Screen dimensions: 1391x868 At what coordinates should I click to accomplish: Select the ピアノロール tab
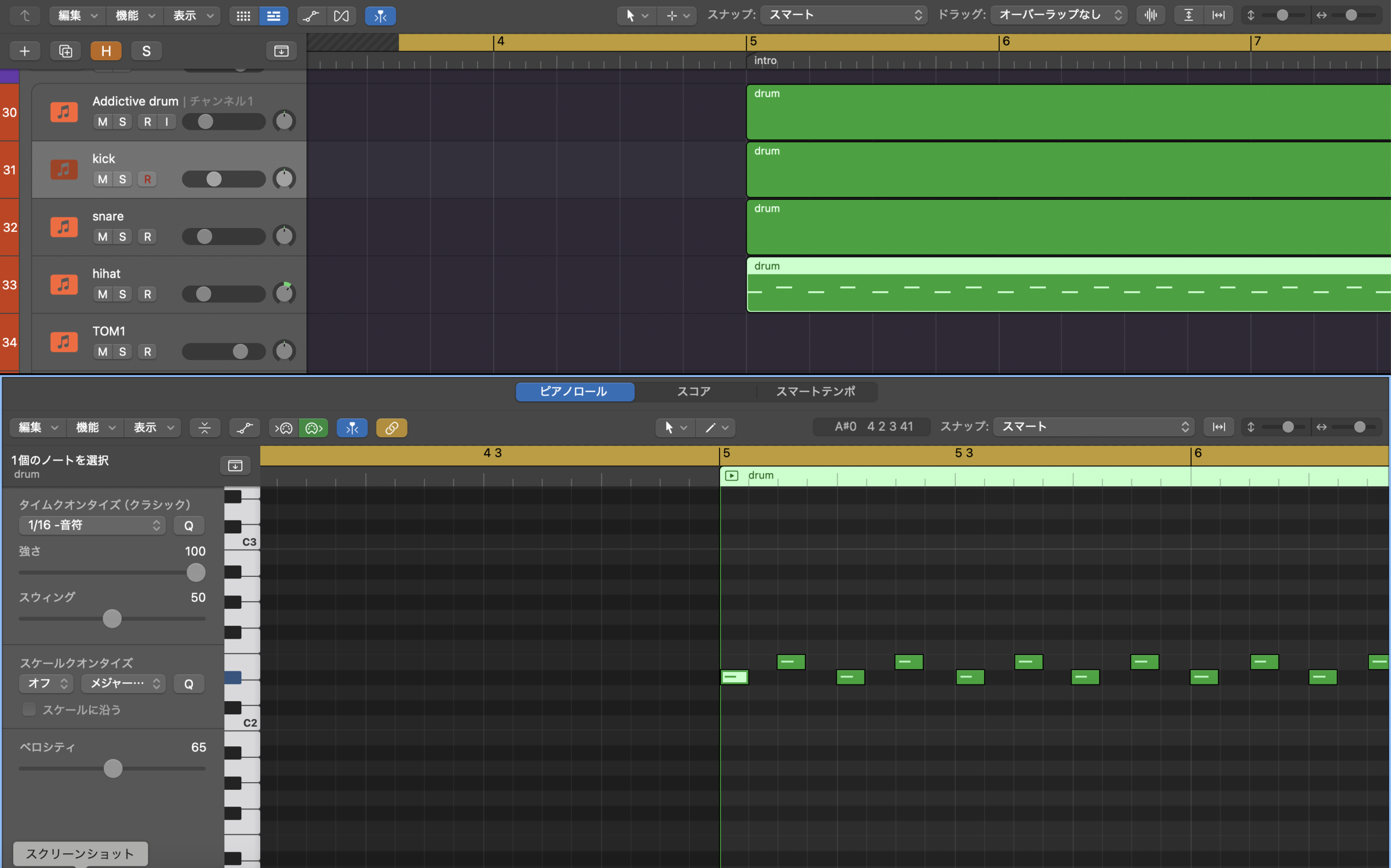click(575, 392)
